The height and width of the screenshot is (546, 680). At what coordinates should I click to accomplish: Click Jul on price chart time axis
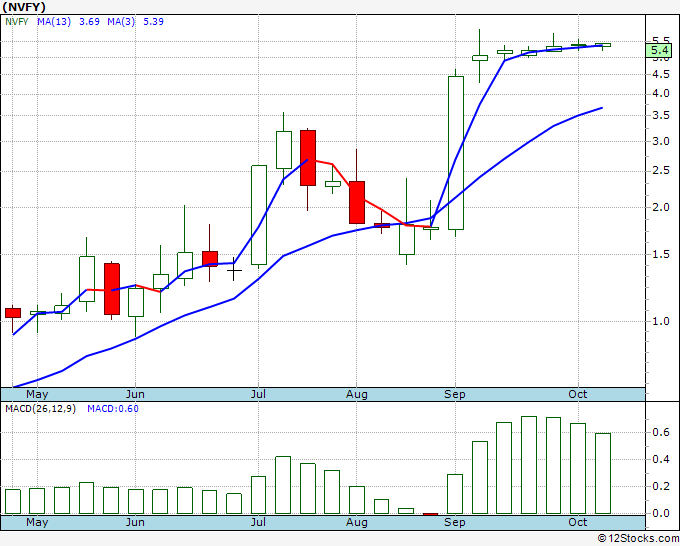coord(258,394)
